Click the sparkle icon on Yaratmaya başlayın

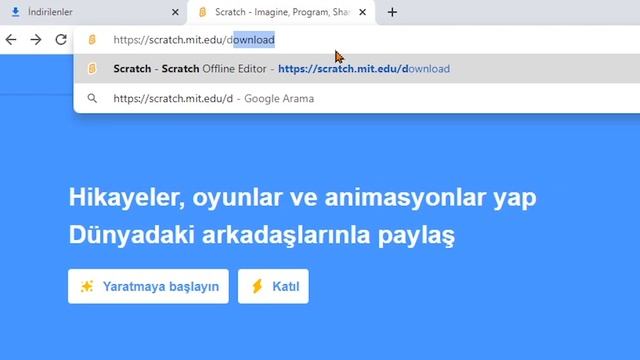pos(87,286)
